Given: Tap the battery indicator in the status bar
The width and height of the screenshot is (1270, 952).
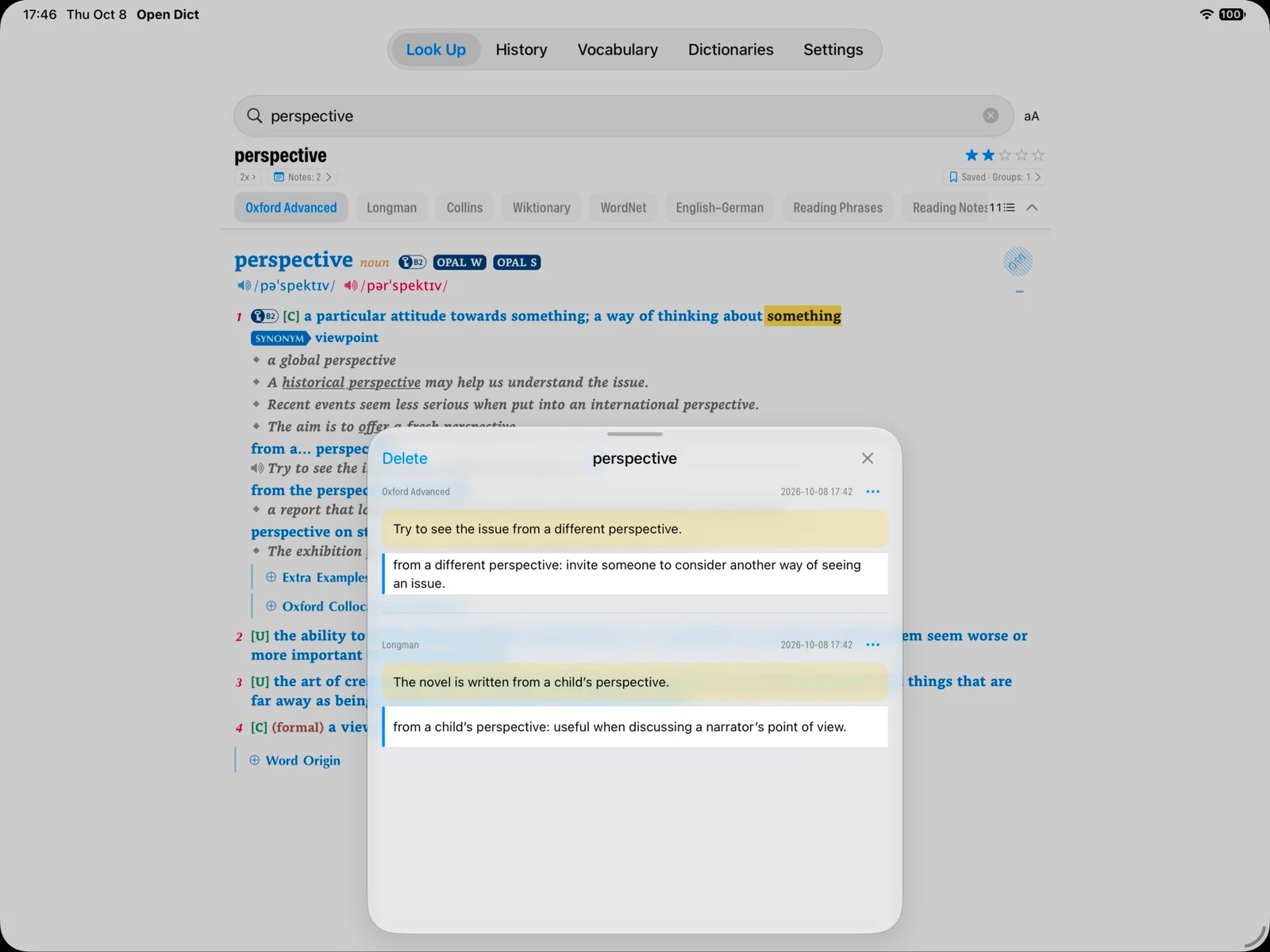Looking at the screenshot, I should coord(1232,14).
